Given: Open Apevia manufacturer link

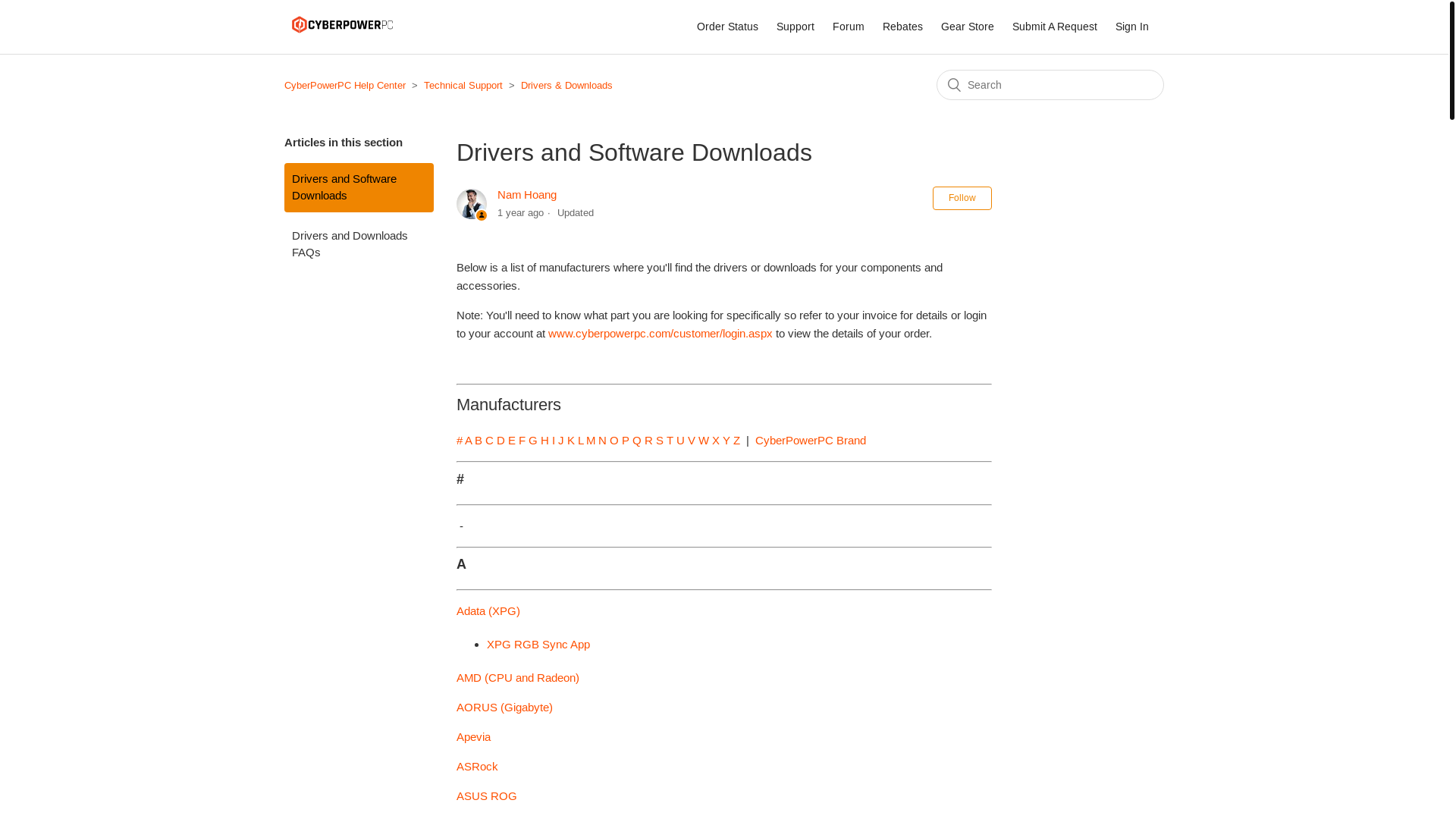Looking at the screenshot, I should [473, 737].
